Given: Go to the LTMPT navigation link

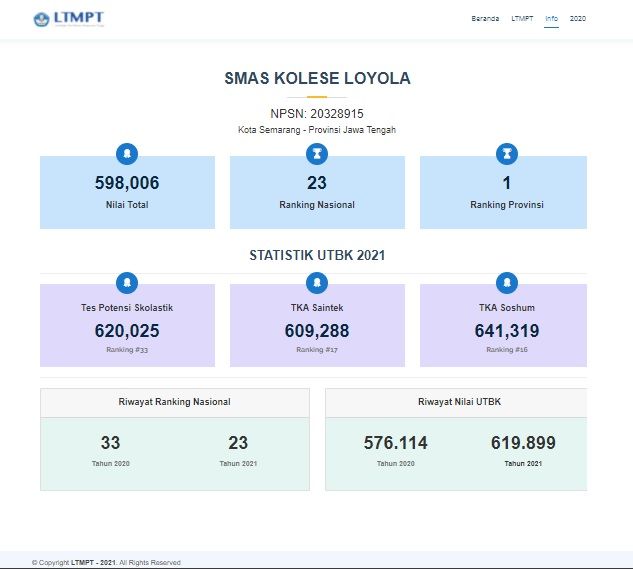Looking at the screenshot, I should (522, 19).
